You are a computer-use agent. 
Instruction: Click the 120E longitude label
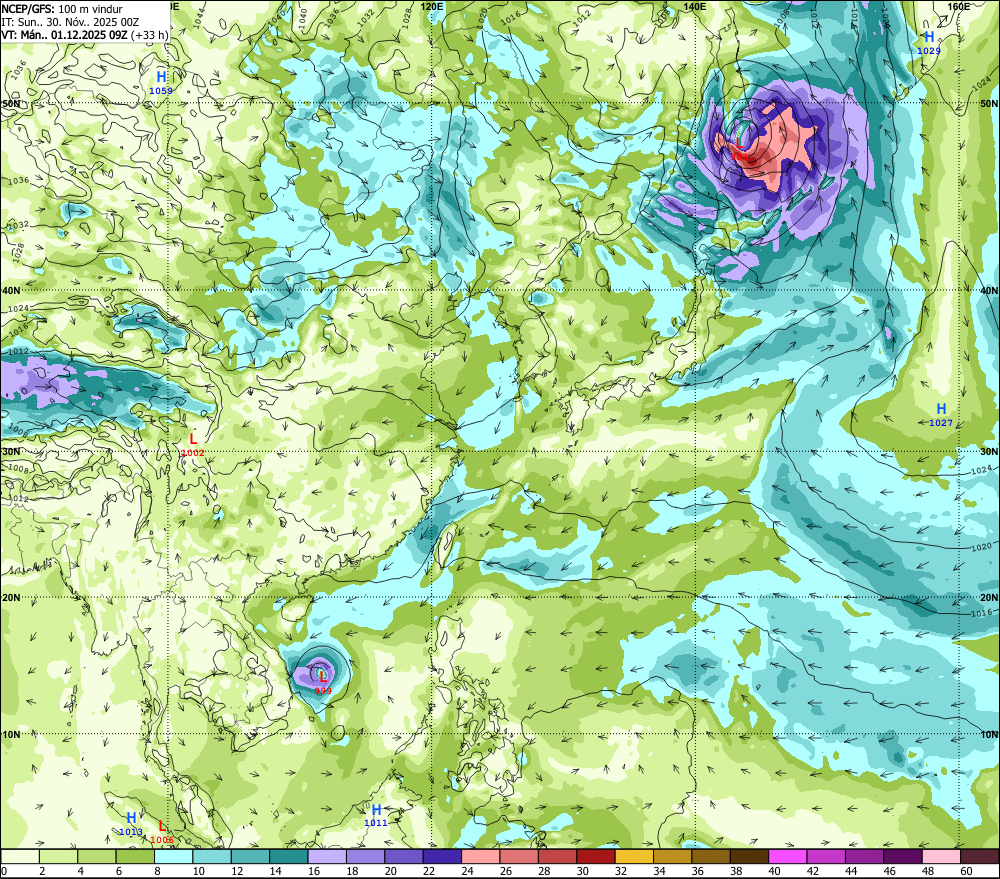(x=432, y=6)
